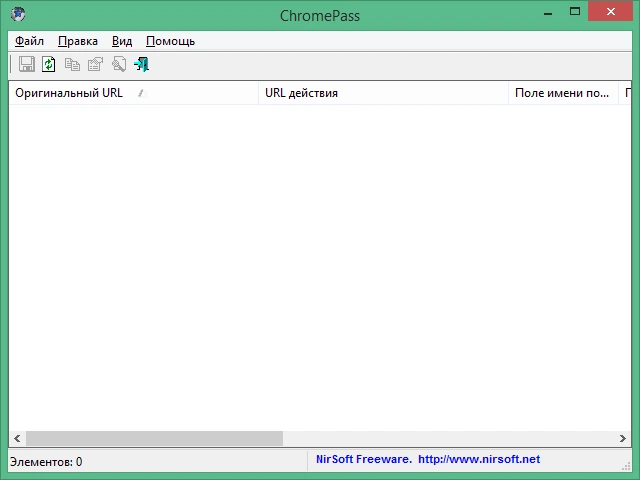Open the Вид menu

click(122, 41)
